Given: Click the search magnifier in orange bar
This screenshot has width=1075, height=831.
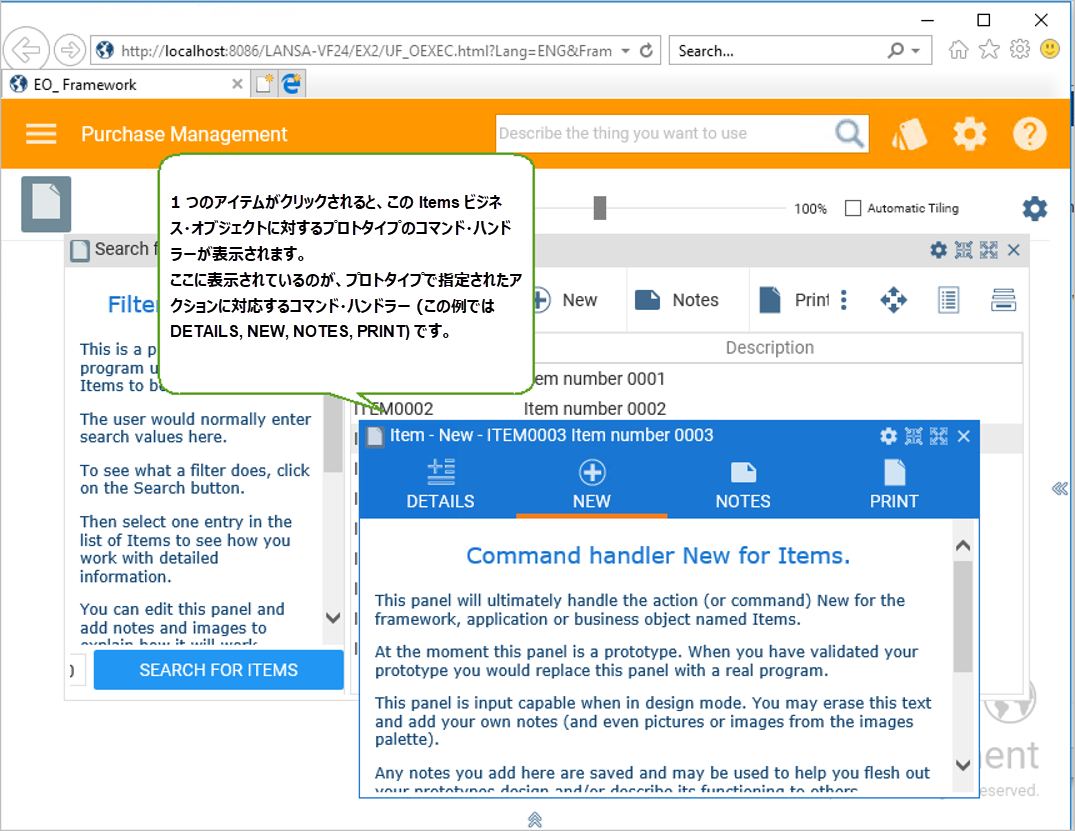Looking at the screenshot, I should tap(849, 134).
